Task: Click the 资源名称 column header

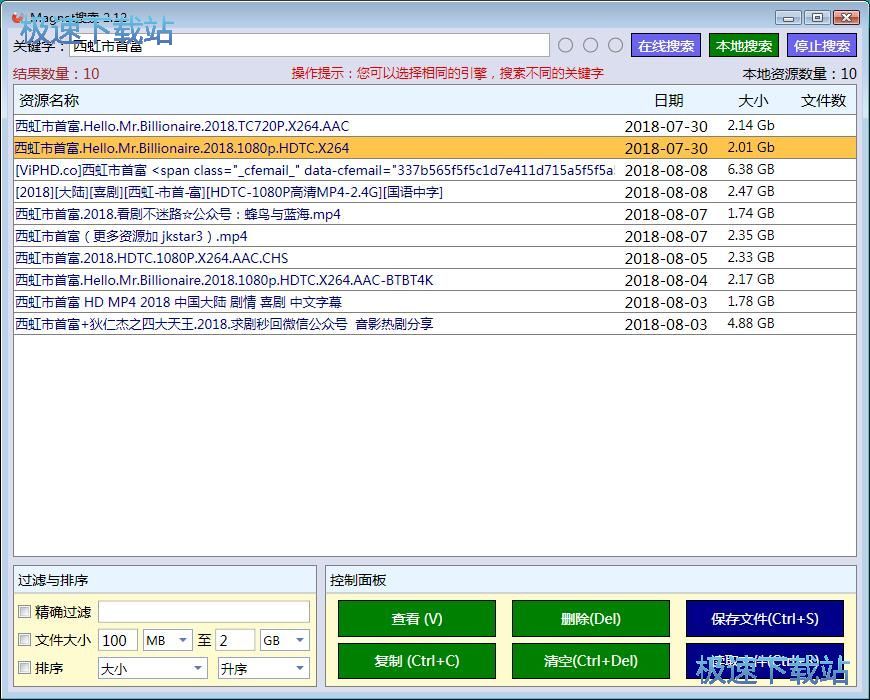Action: pyautogui.click(x=49, y=100)
